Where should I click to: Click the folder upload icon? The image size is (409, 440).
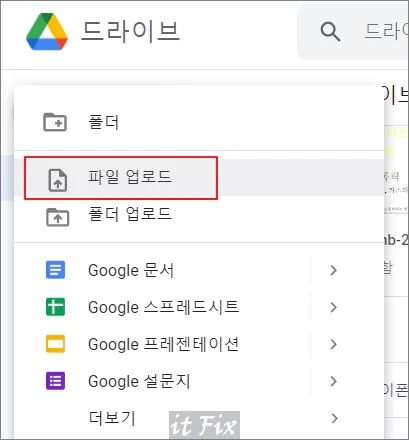point(57,217)
